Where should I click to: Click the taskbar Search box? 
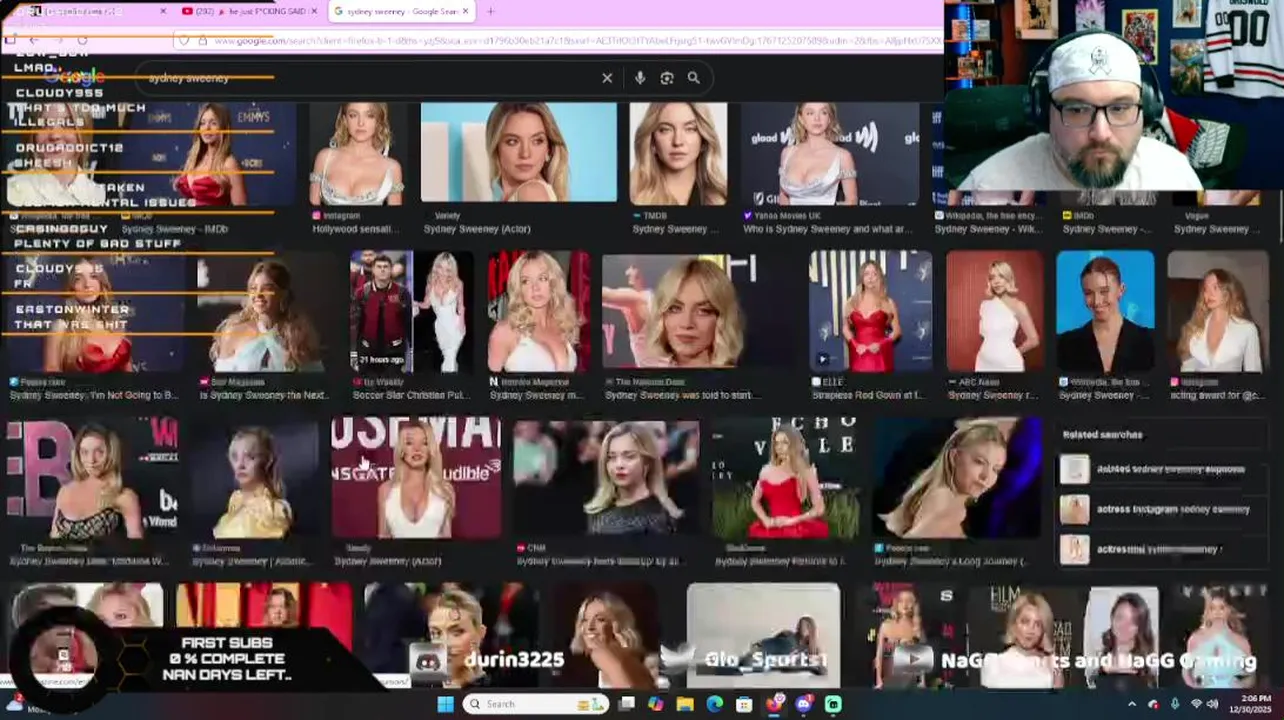coord(537,704)
